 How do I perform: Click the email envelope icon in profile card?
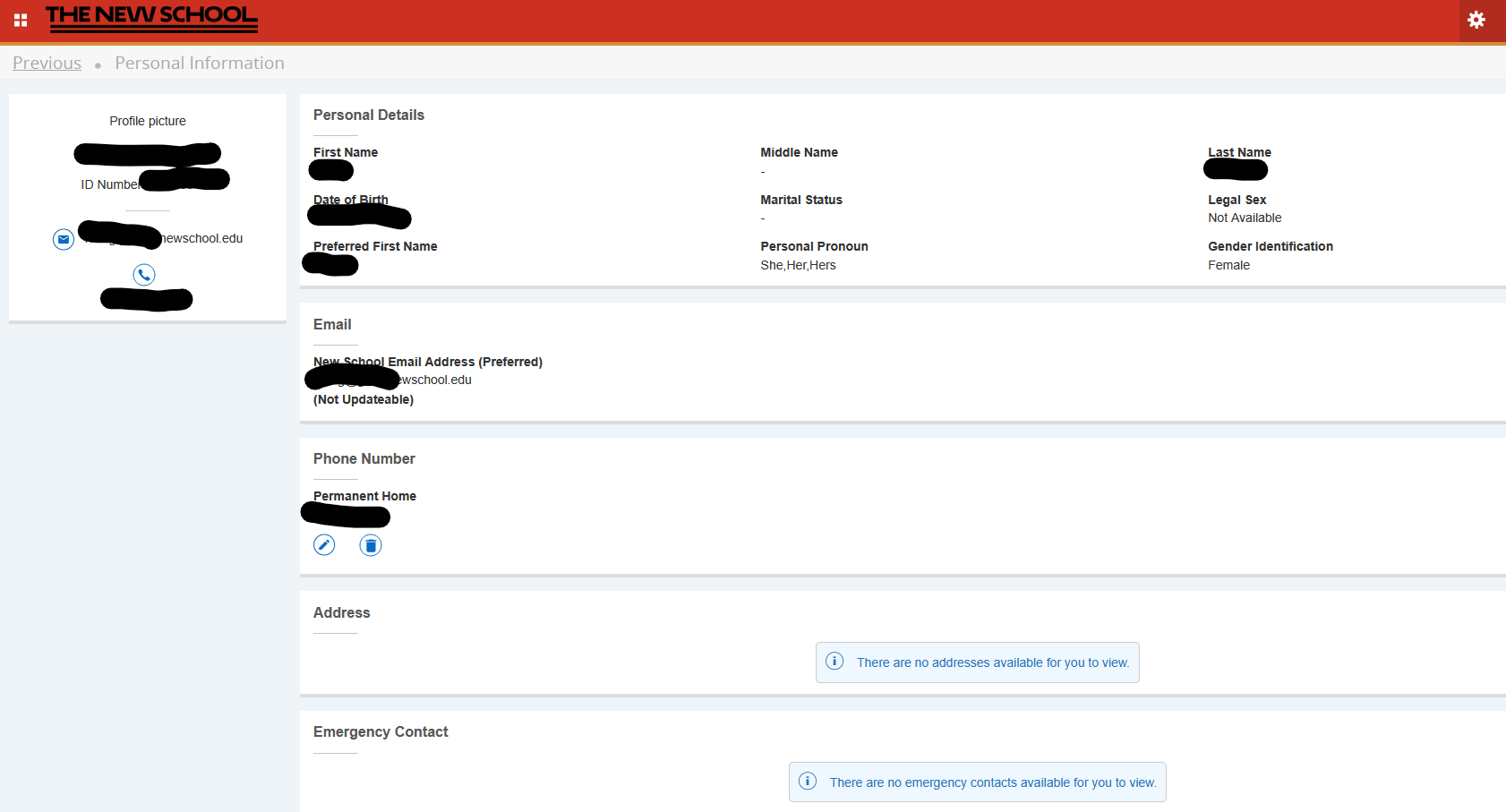pos(64,239)
